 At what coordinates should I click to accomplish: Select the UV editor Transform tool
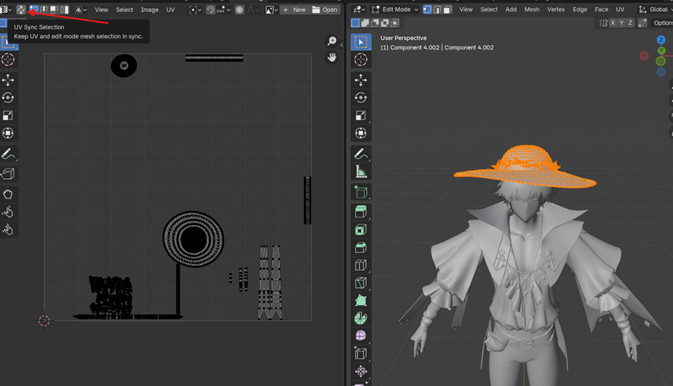point(8,133)
